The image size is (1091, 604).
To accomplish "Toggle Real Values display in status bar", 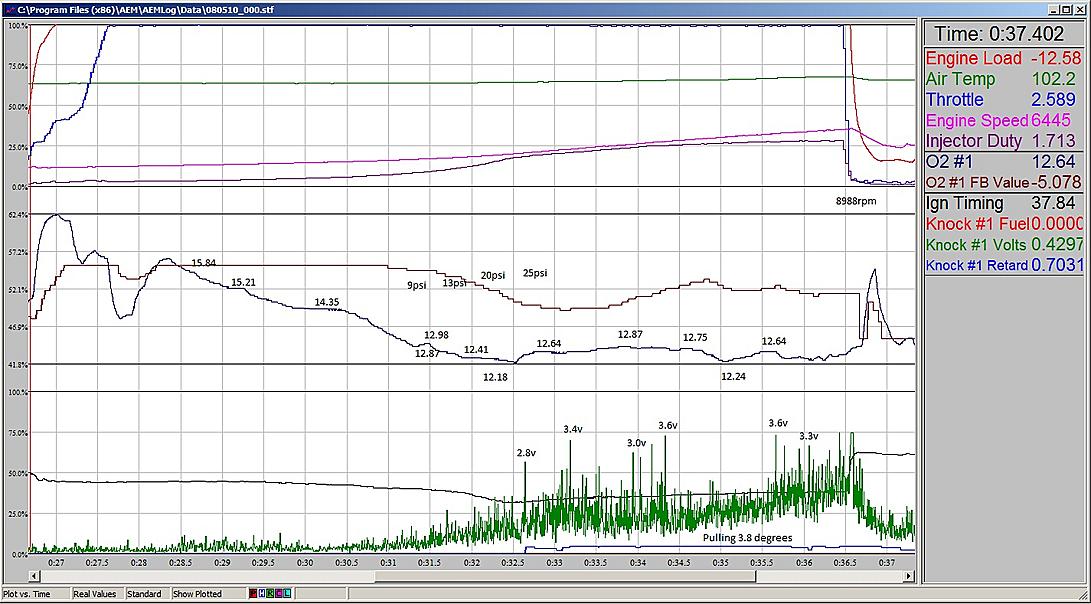I will click(98, 594).
